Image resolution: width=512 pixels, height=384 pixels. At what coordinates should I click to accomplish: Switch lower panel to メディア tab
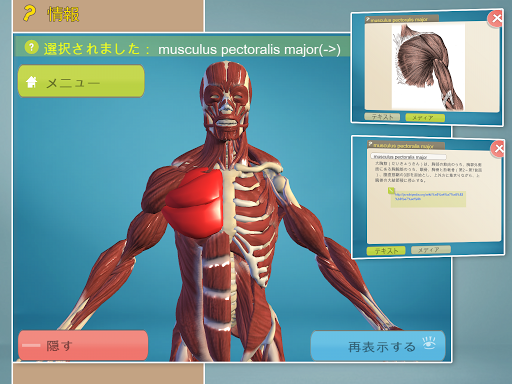431,250
